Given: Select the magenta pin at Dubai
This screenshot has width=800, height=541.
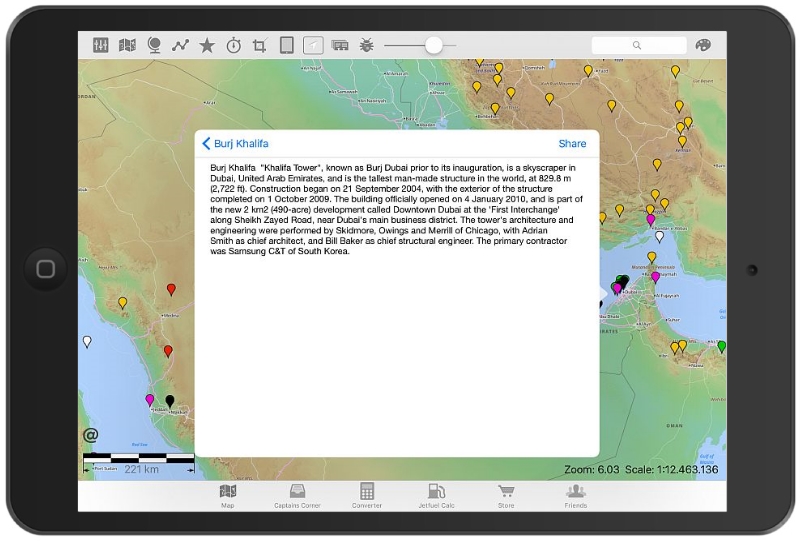Looking at the screenshot, I should tap(617, 289).
